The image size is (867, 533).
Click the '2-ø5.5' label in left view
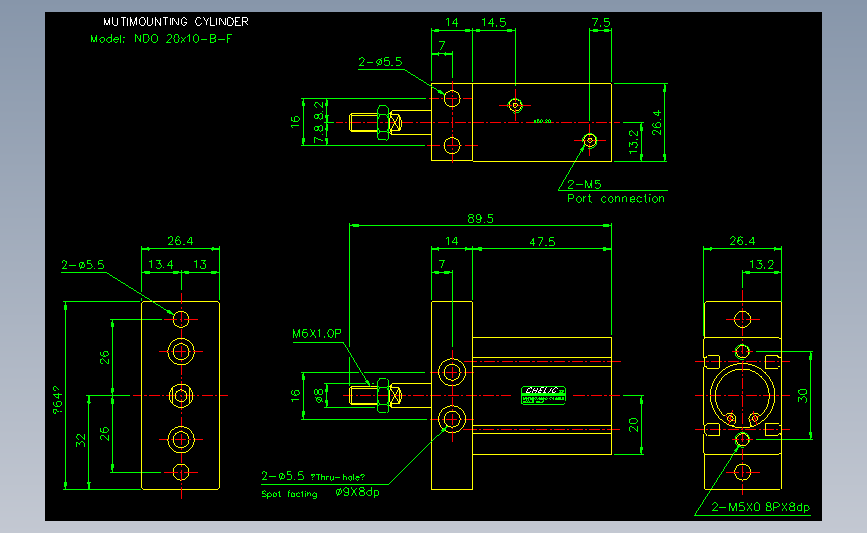click(x=83, y=265)
